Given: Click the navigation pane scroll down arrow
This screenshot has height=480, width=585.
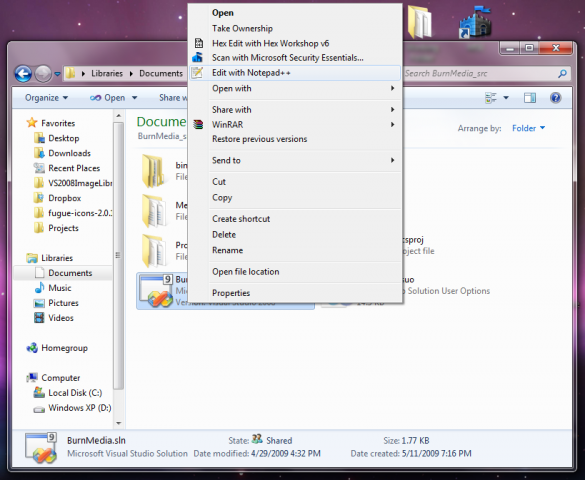Looking at the screenshot, I should [x=119, y=423].
